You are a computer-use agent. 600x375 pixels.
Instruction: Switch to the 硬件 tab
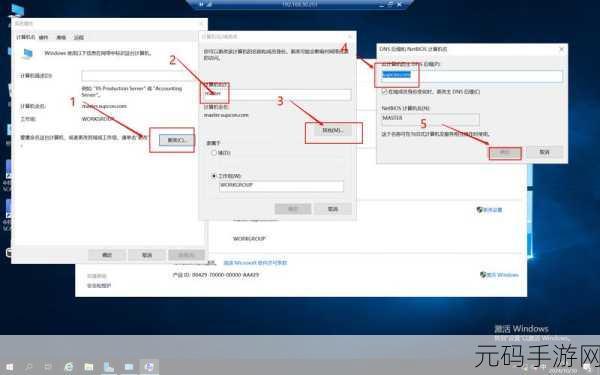tap(44, 38)
